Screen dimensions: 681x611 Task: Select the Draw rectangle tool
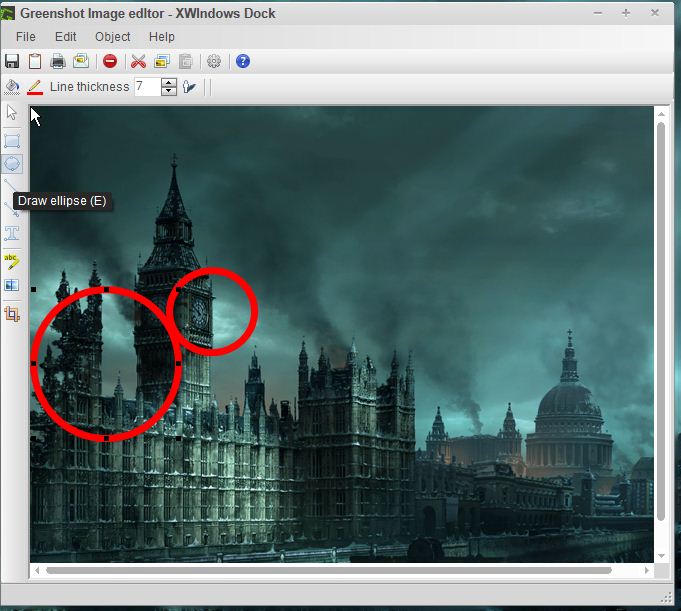point(12,140)
